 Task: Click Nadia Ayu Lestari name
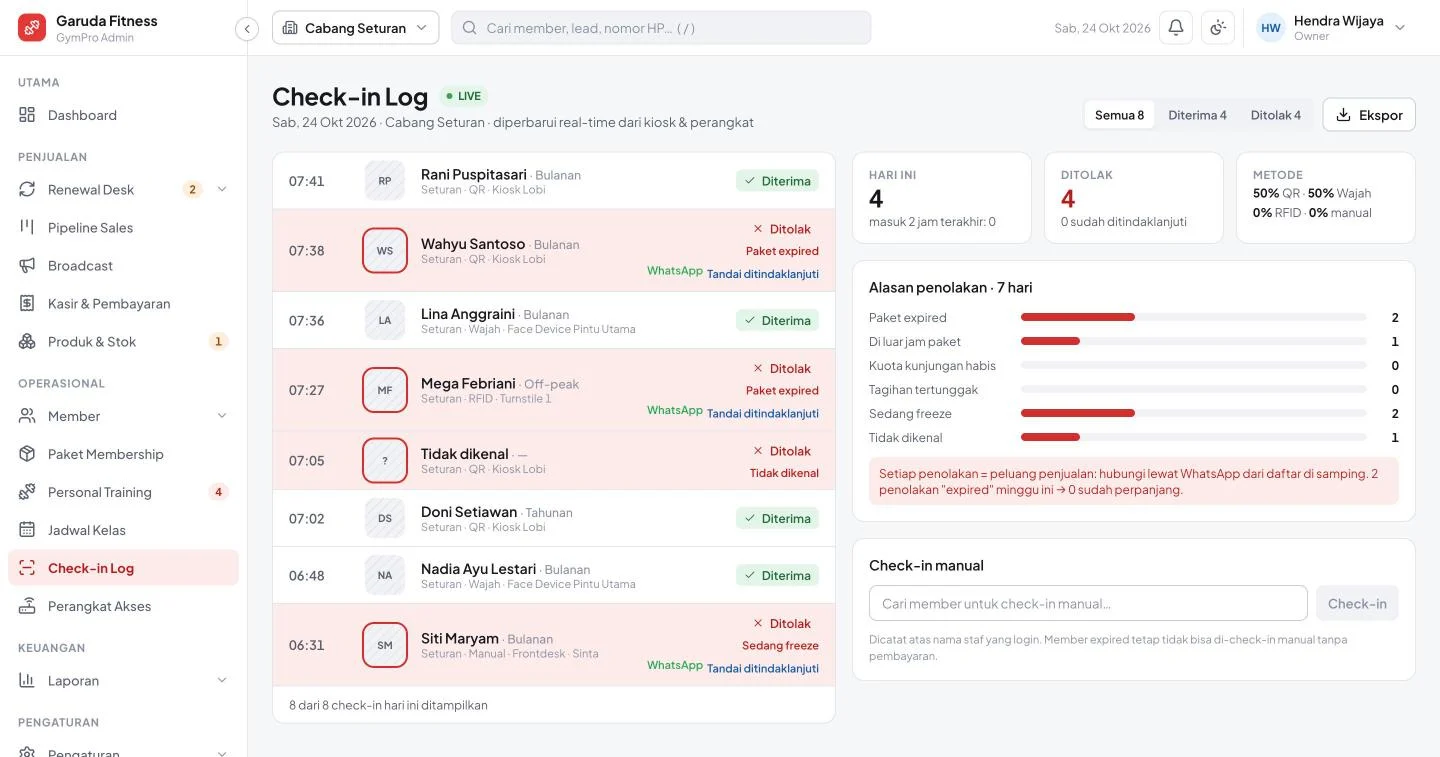pos(479,569)
